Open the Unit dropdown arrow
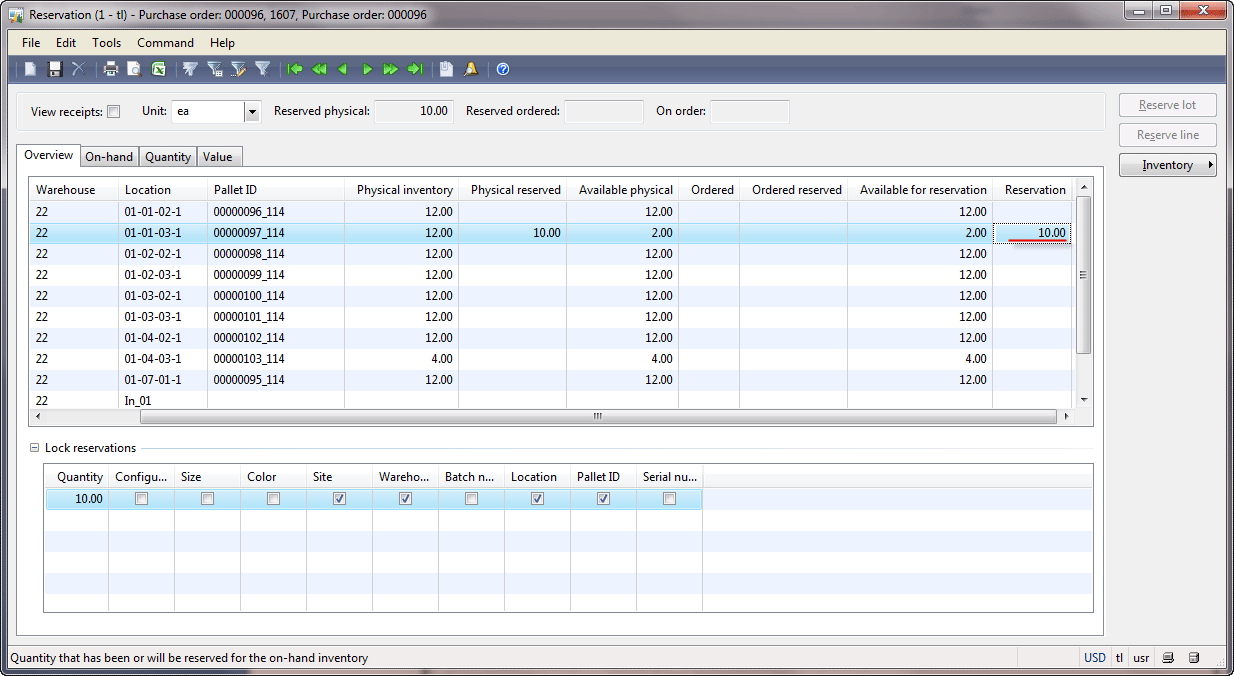 (x=252, y=112)
